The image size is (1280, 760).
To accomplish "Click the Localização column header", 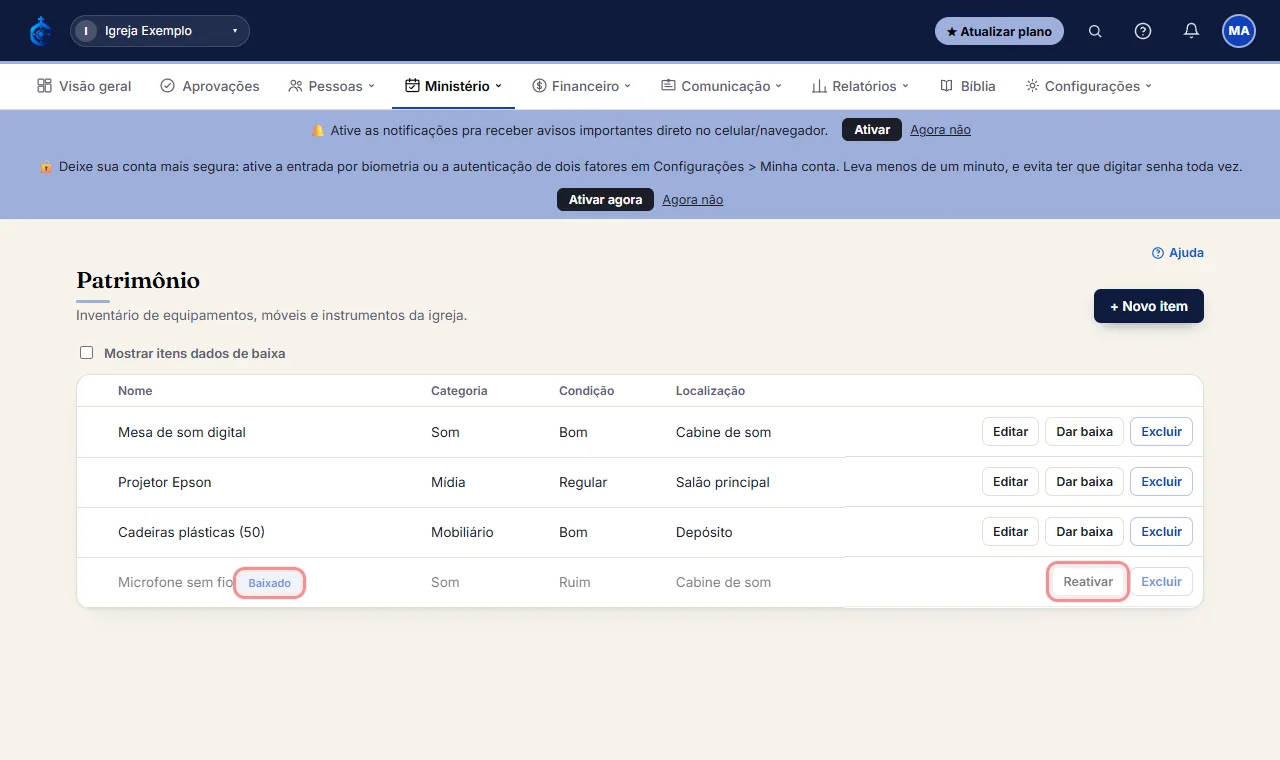I will click(710, 391).
